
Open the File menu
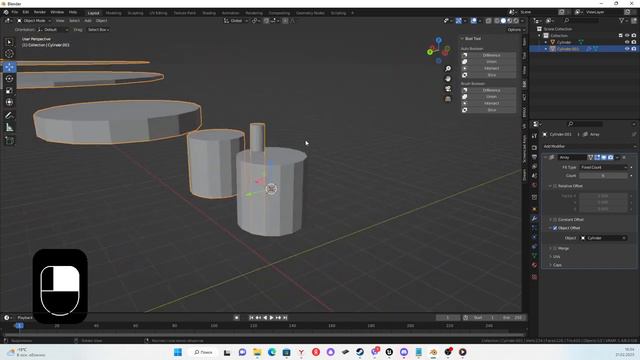14,12
